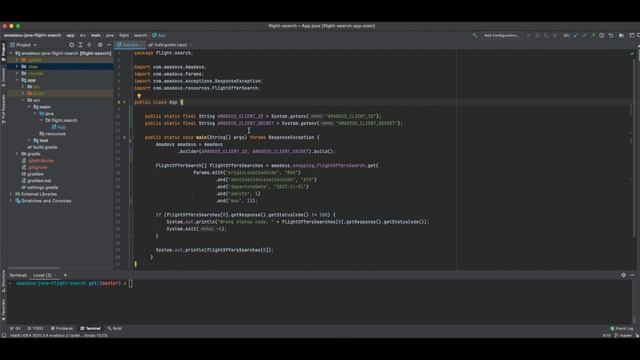Collapse the app module folder
640x360 pixels.
(x=17, y=80)
